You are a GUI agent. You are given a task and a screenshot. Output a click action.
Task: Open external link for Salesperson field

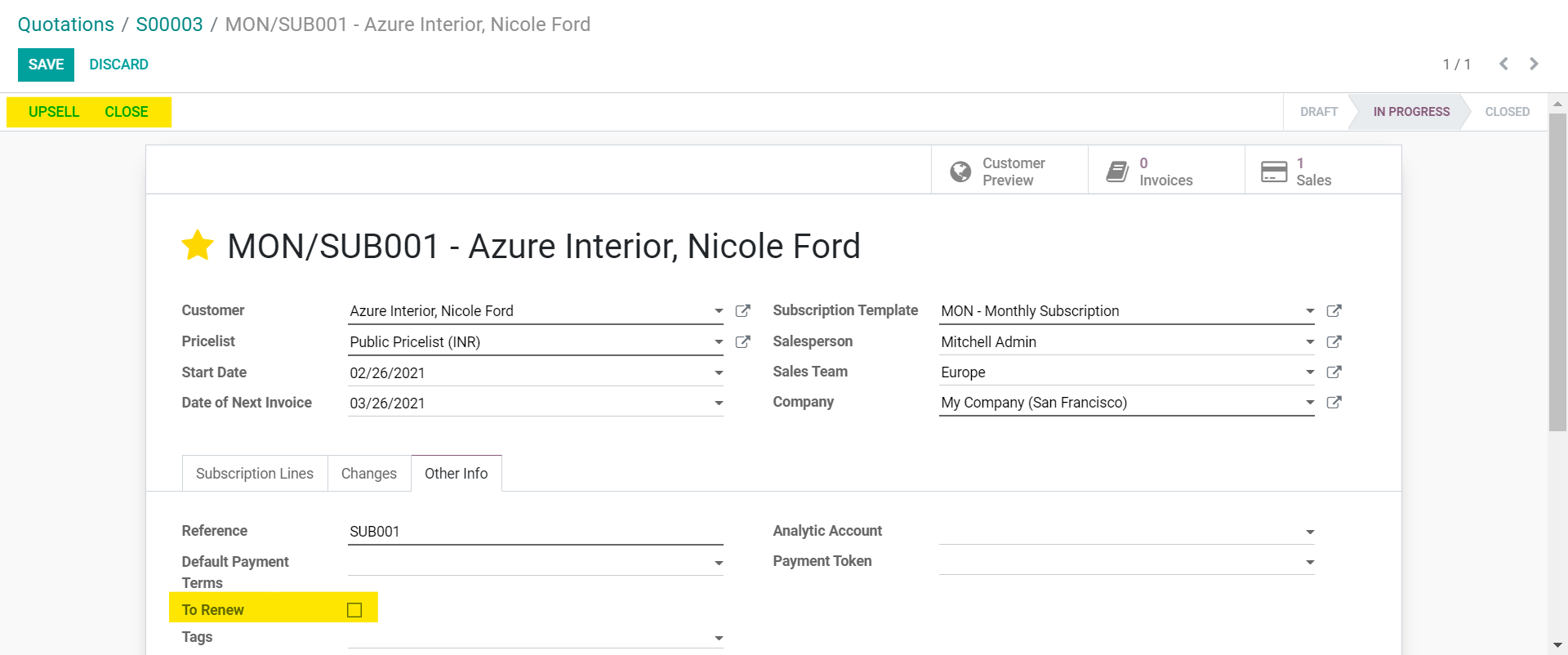tap(1334, 342)
